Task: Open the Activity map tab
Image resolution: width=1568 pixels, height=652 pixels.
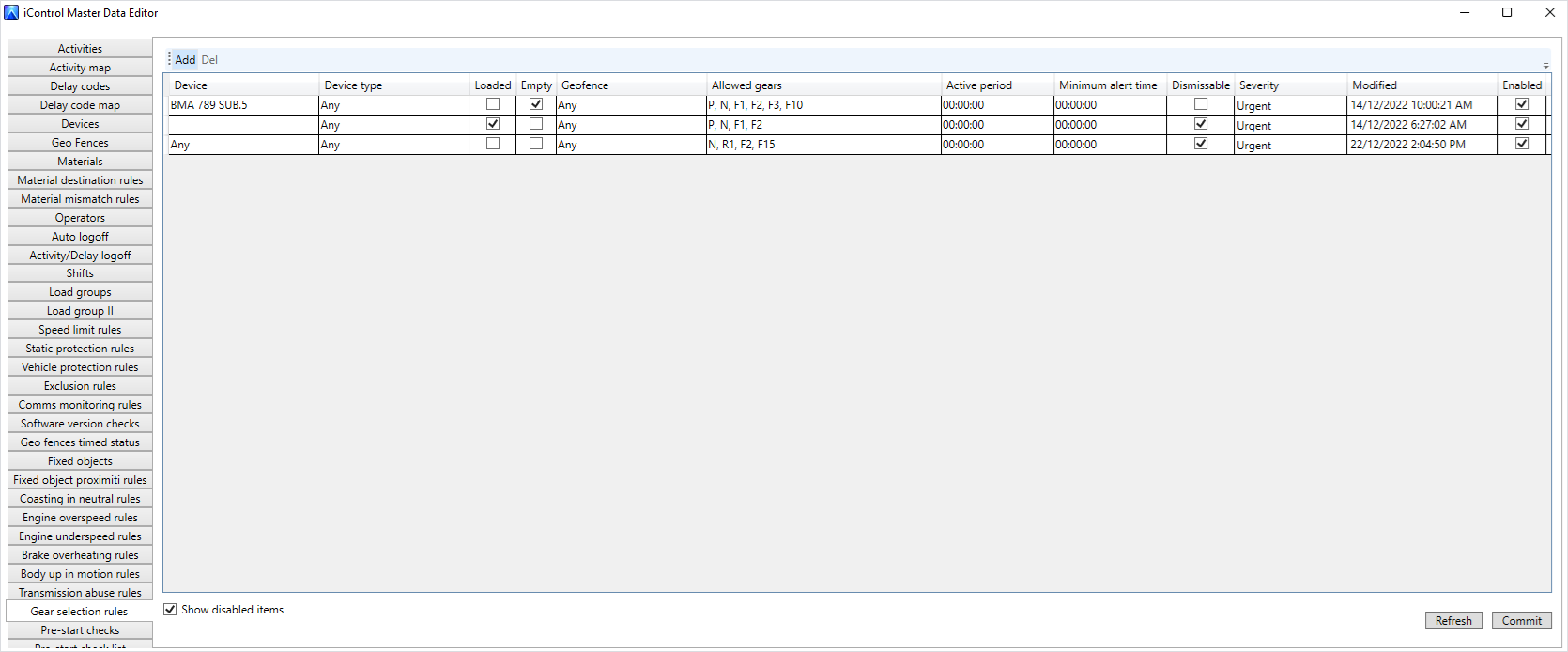Action: 80,68
